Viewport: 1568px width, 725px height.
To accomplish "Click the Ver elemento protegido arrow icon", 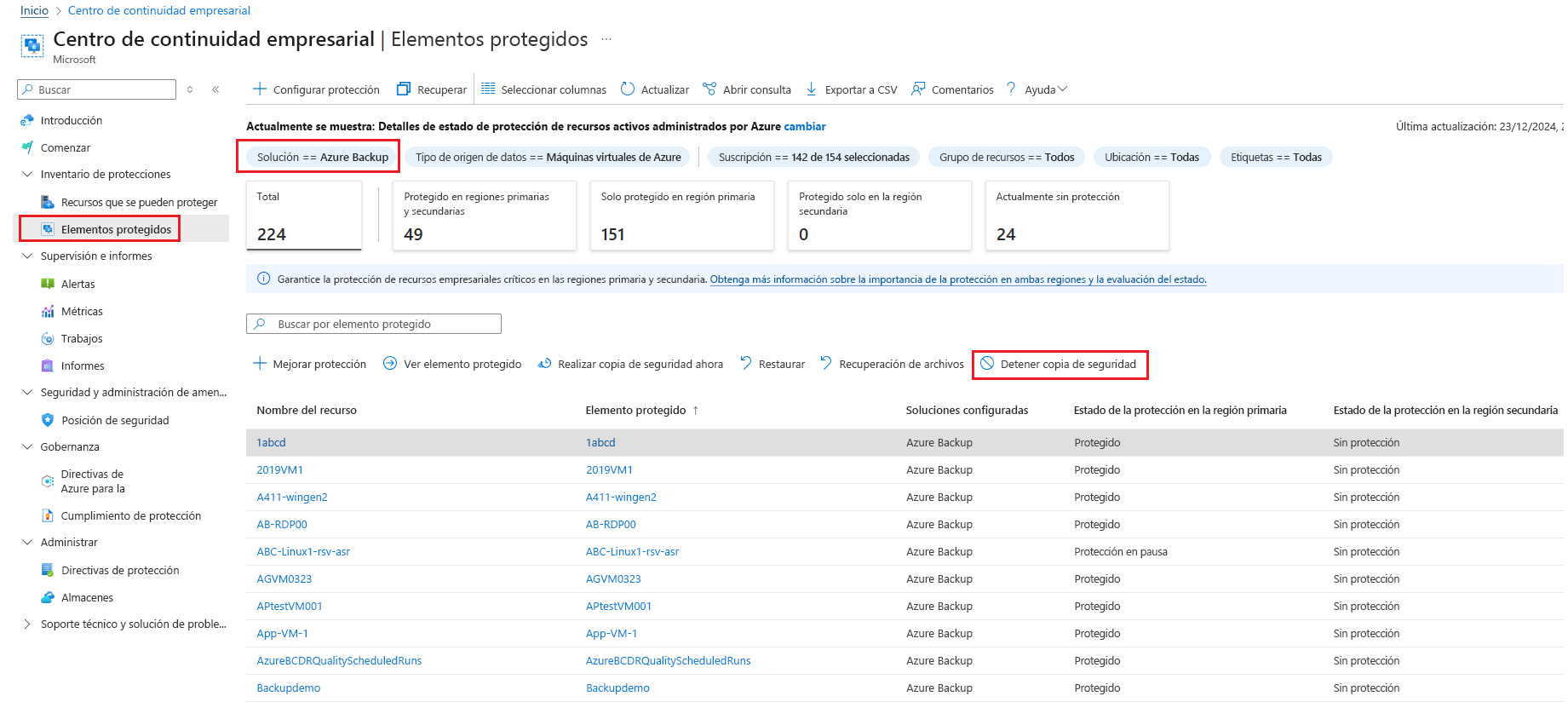I will pos(390,364).
